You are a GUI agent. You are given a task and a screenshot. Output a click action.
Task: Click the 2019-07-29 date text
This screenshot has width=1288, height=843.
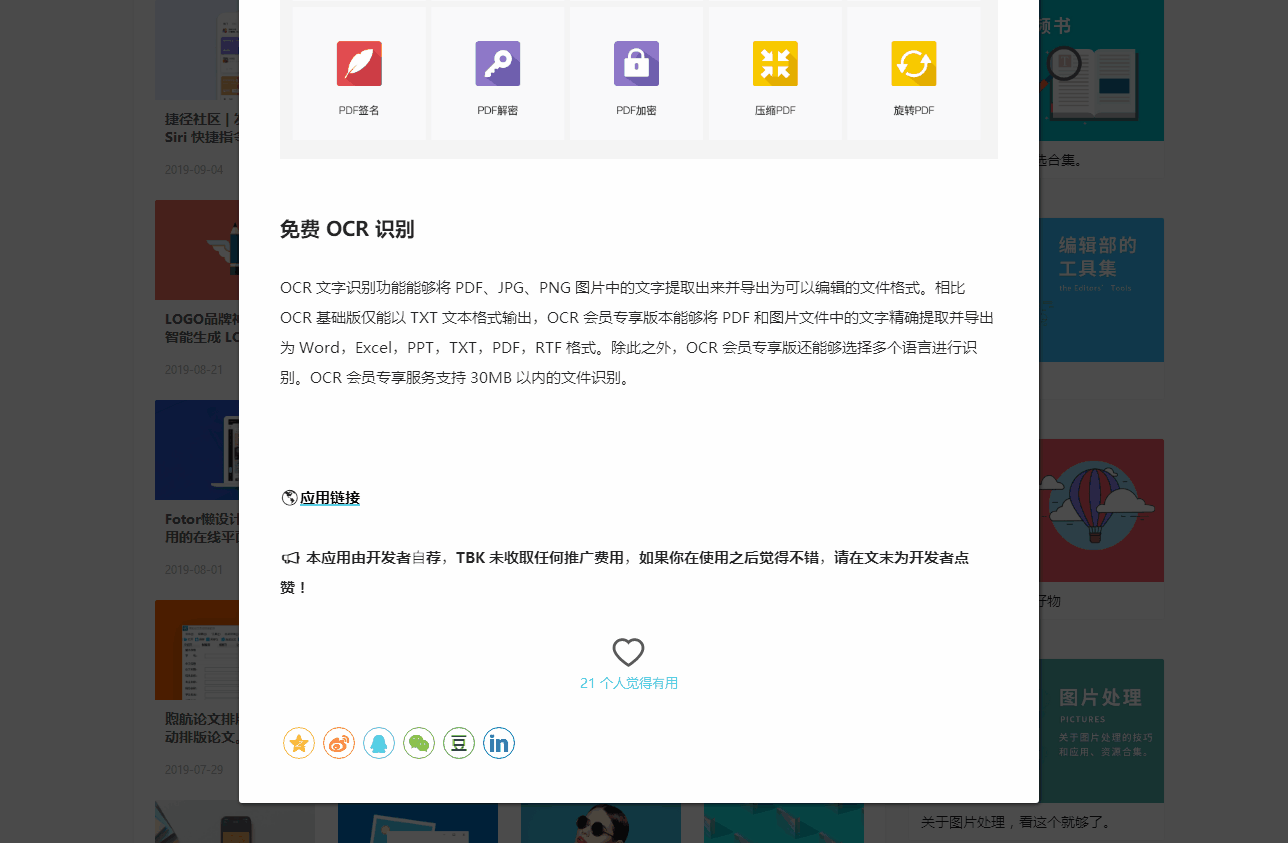(x=194, y=770)
